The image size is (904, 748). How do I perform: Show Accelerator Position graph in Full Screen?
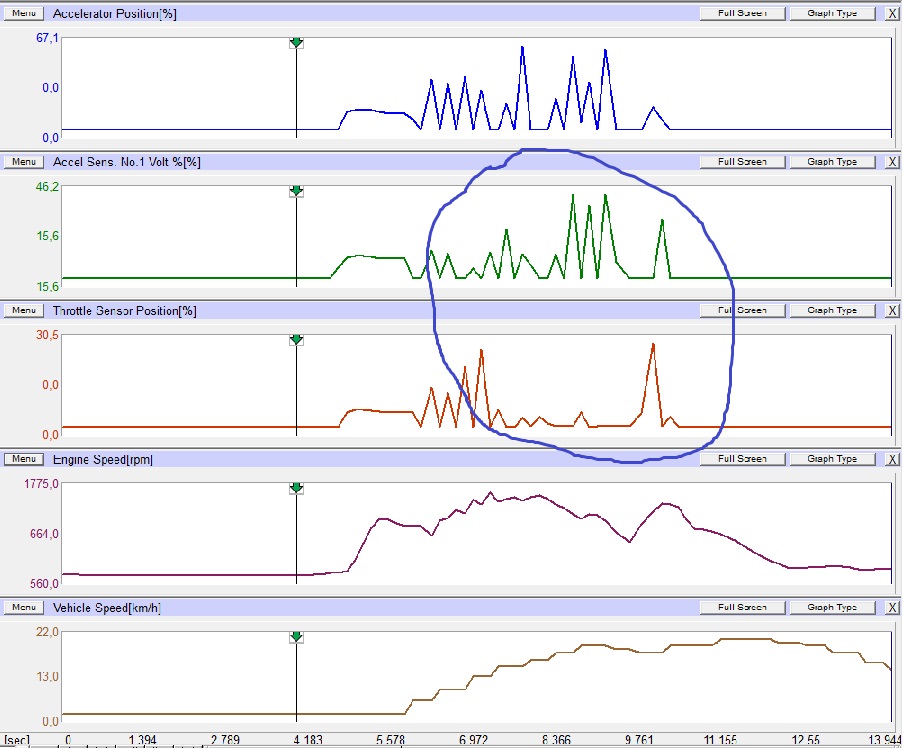click(x=741, y=14)
